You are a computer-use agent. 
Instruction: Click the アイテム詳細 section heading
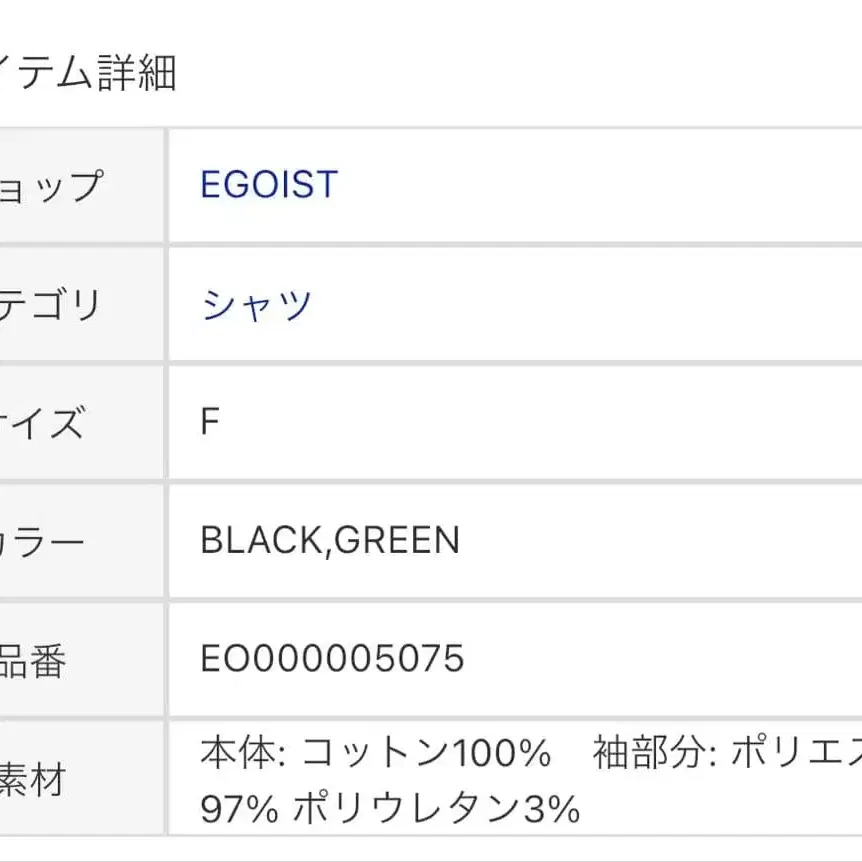88,72
